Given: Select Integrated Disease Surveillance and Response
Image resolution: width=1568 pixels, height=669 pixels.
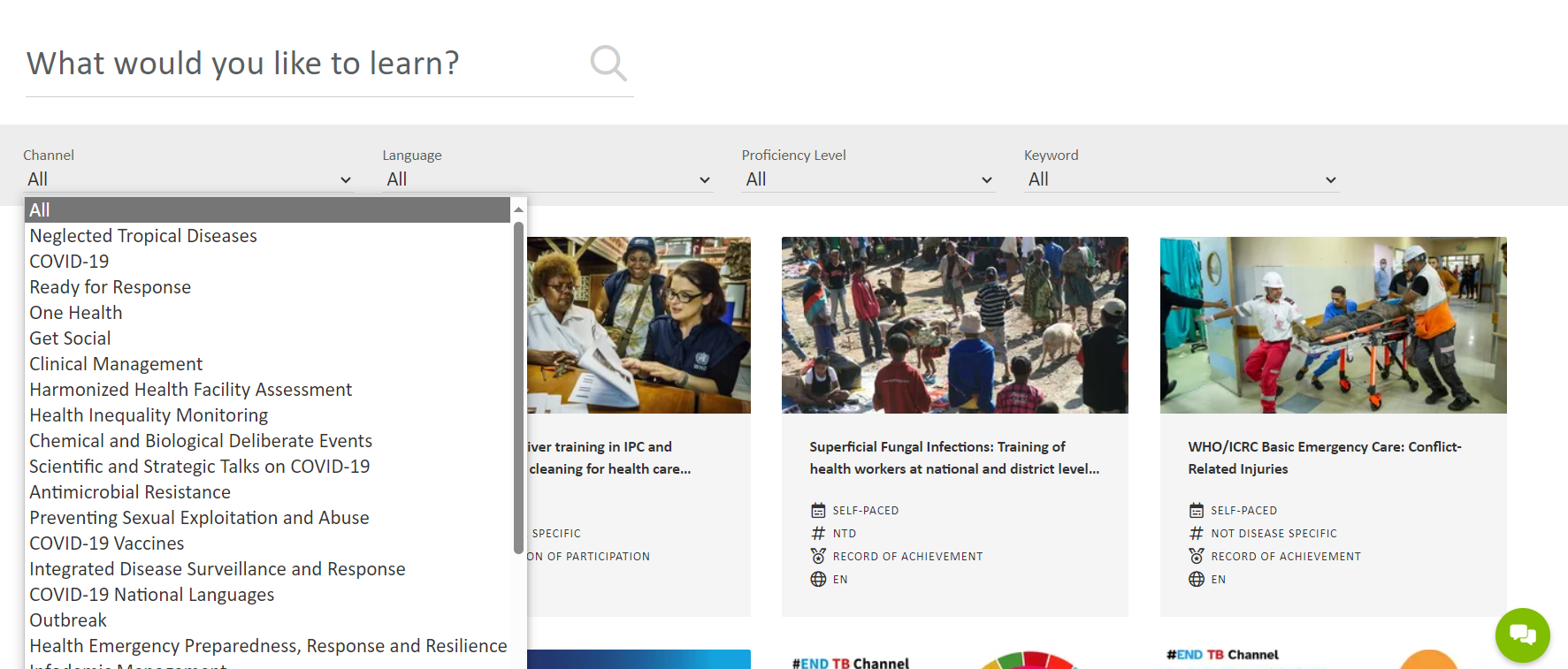Looking at the screenshot, I should (x=268, y=569).
